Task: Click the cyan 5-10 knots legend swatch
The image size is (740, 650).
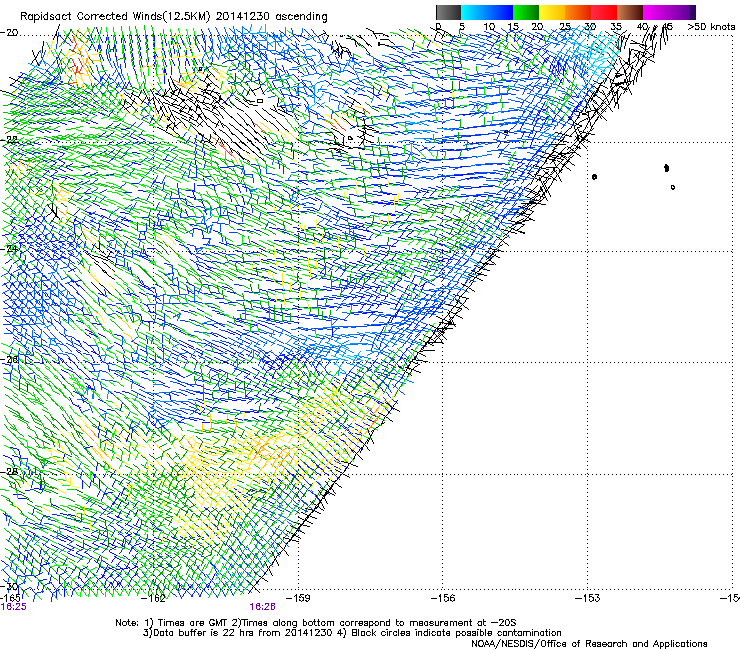Action: pos(474,12)
